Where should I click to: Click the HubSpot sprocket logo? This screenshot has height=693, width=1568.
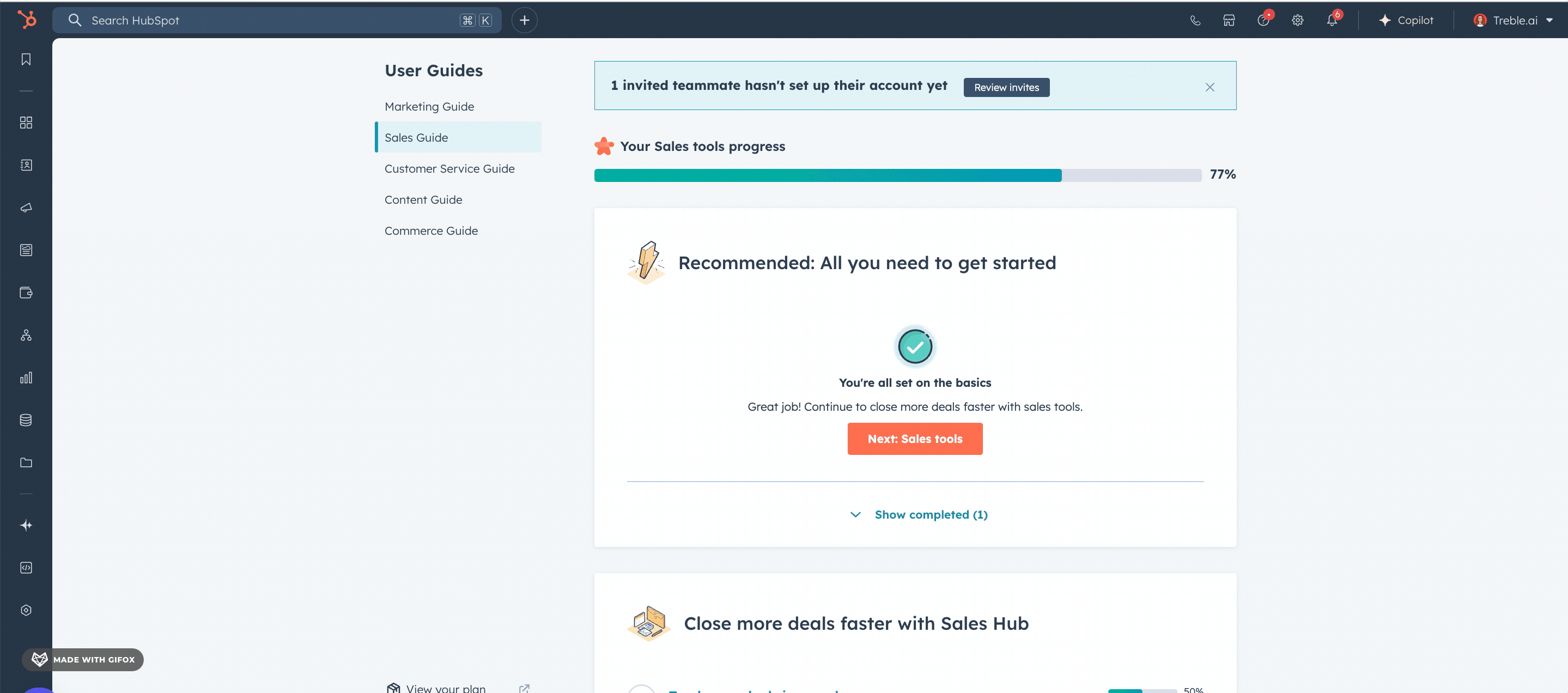(26, 20)
